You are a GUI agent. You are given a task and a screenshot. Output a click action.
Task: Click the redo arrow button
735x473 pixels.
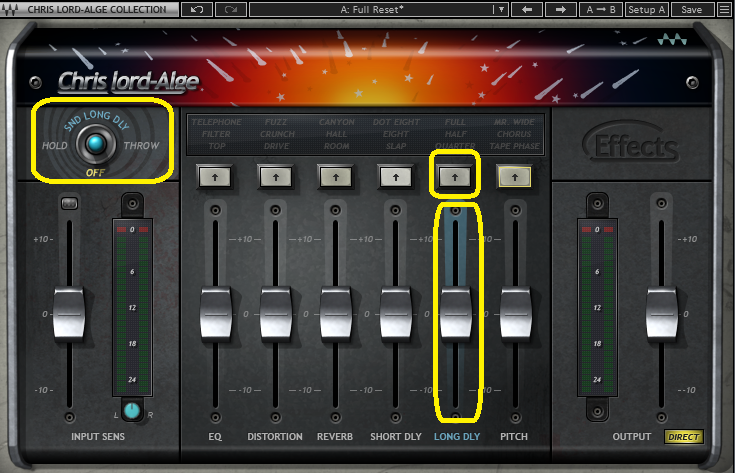point(229,10)
